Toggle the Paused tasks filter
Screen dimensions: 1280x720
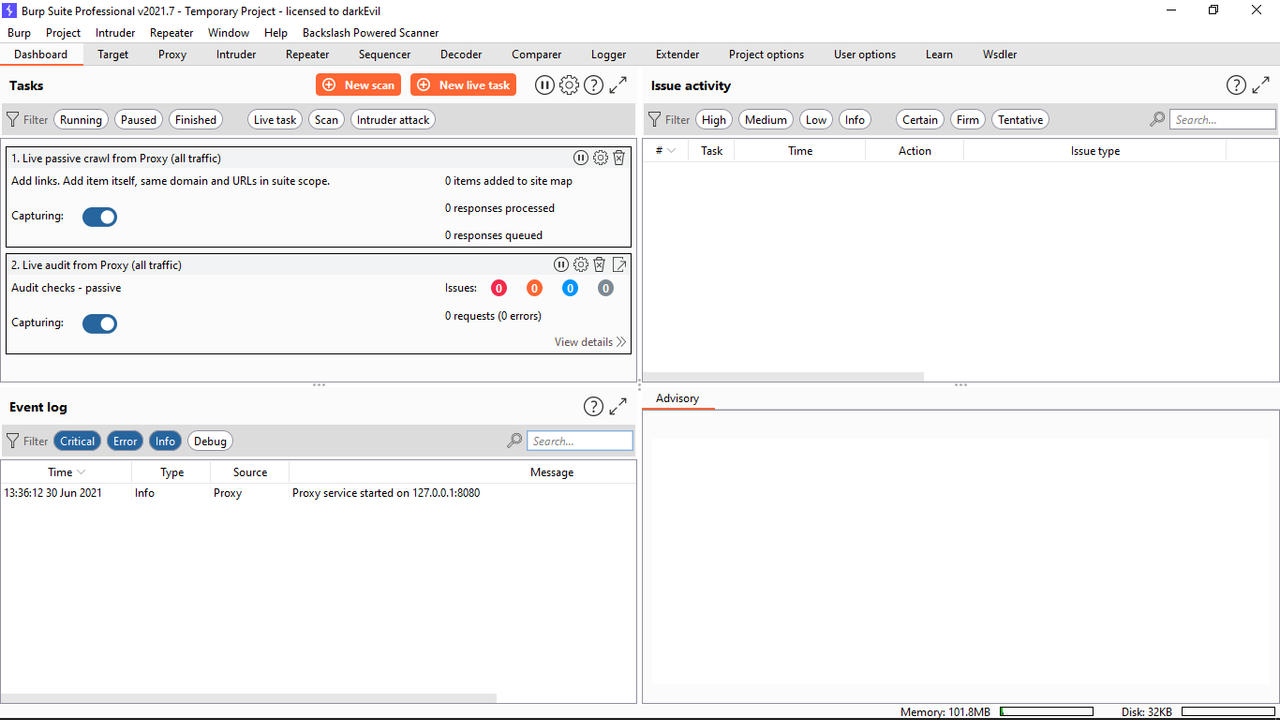tap(138, 119)
